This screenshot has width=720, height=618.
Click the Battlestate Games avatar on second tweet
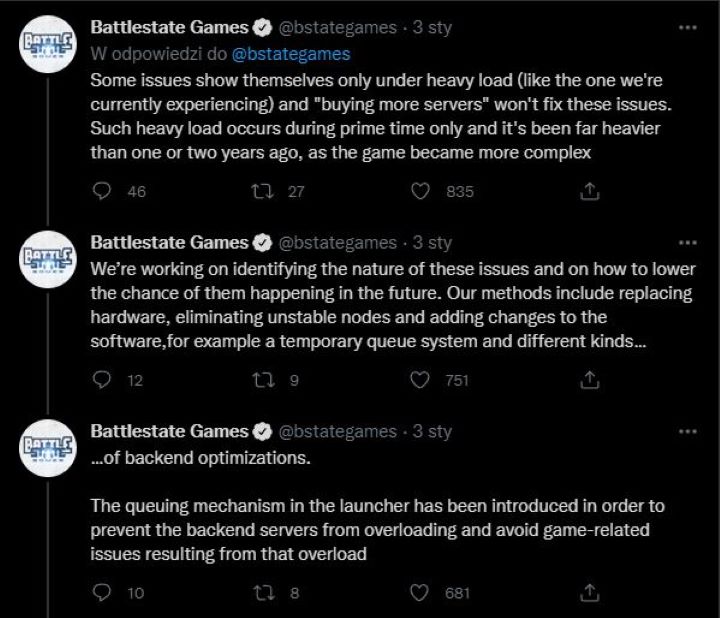pyautogui.click(x=48, y=260)
